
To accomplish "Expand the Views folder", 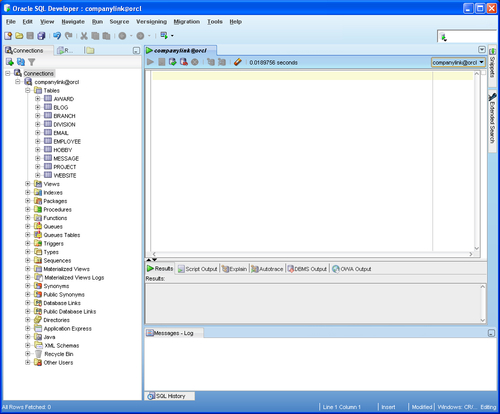I will 28,184.
